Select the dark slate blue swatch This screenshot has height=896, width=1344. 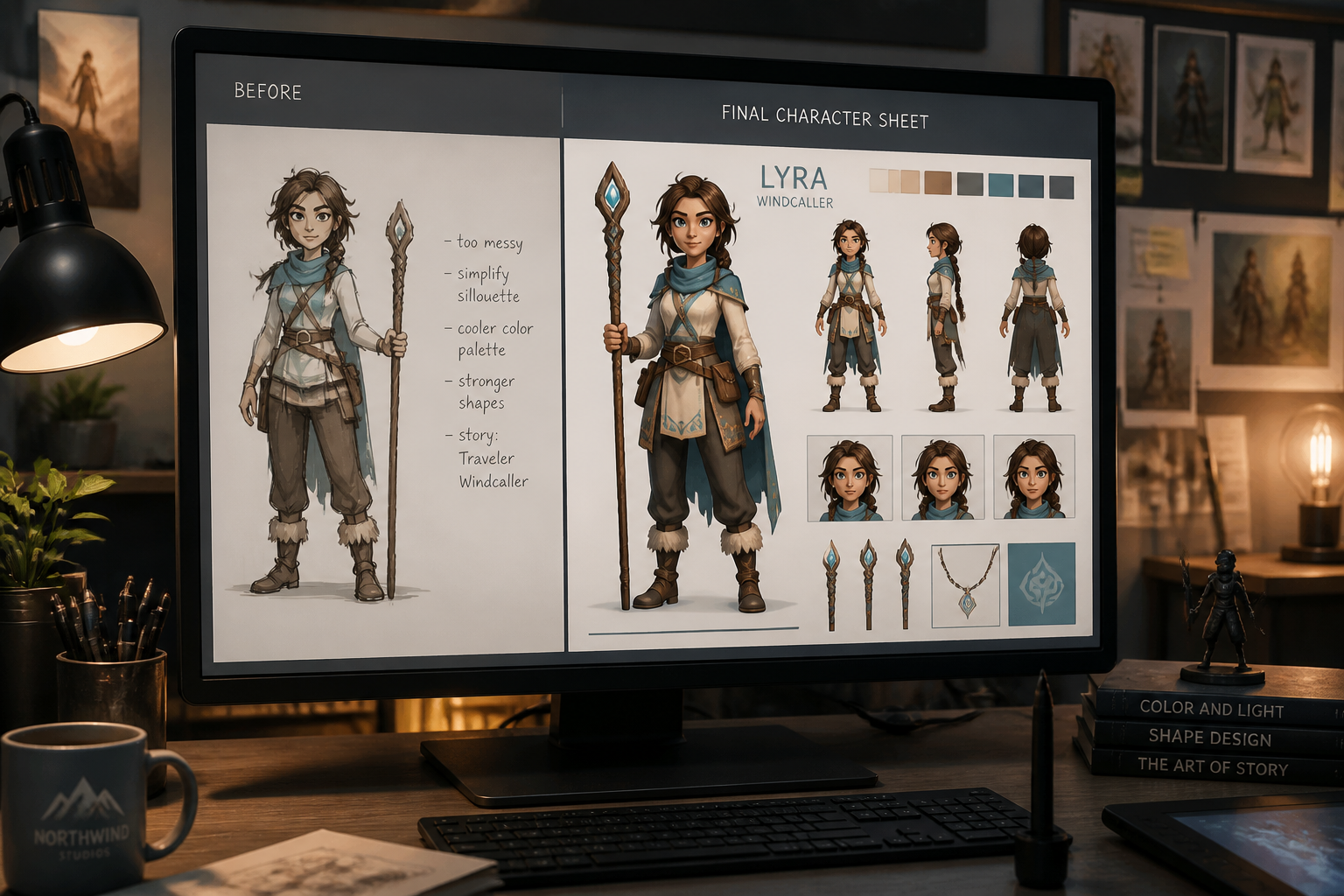(x=1031, y=185)
